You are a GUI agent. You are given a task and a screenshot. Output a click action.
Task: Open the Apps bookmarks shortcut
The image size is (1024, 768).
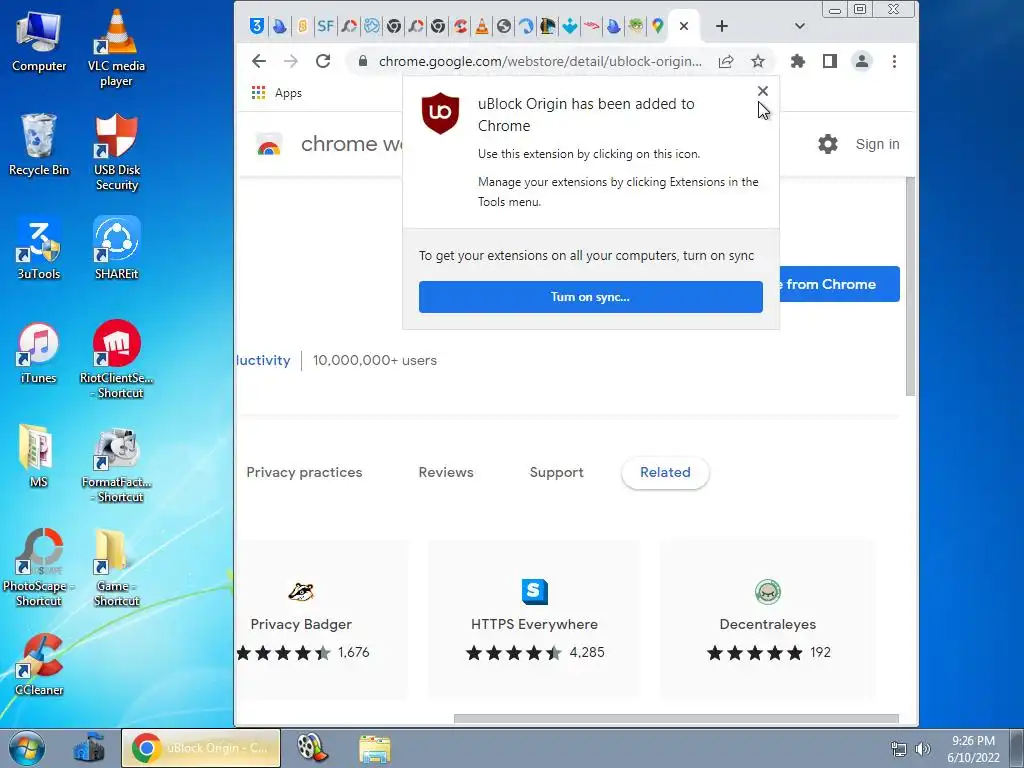276,93
